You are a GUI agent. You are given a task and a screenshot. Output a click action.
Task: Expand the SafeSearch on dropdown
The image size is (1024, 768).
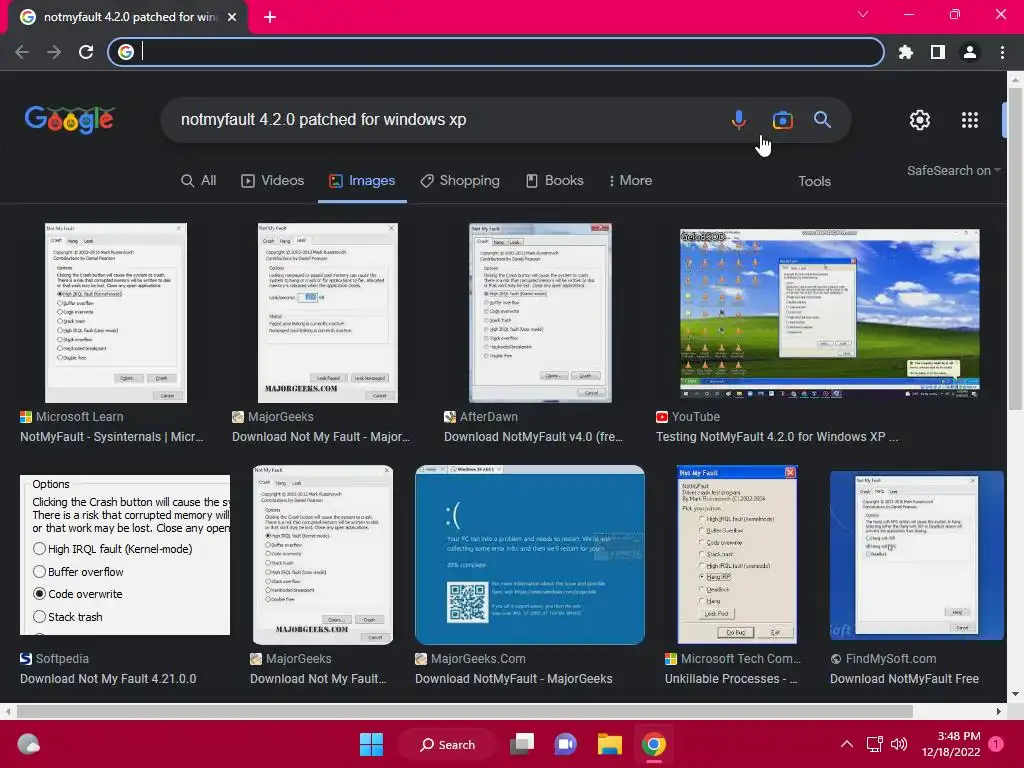click(953, 170)
